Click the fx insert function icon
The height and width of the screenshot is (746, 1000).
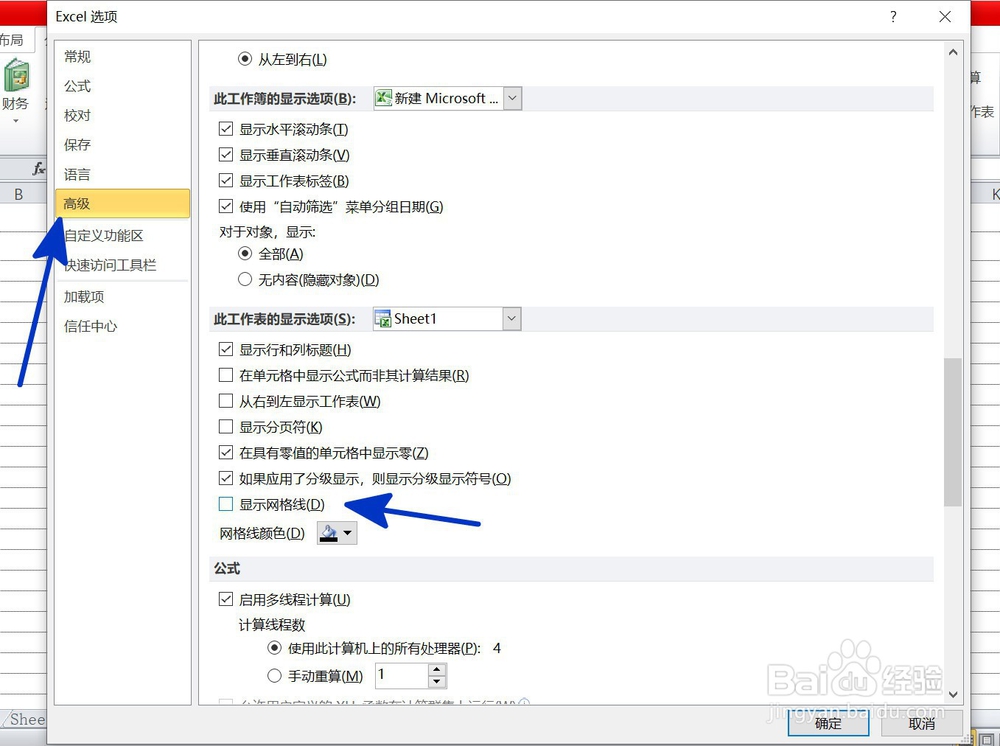[x=37, y=168]
